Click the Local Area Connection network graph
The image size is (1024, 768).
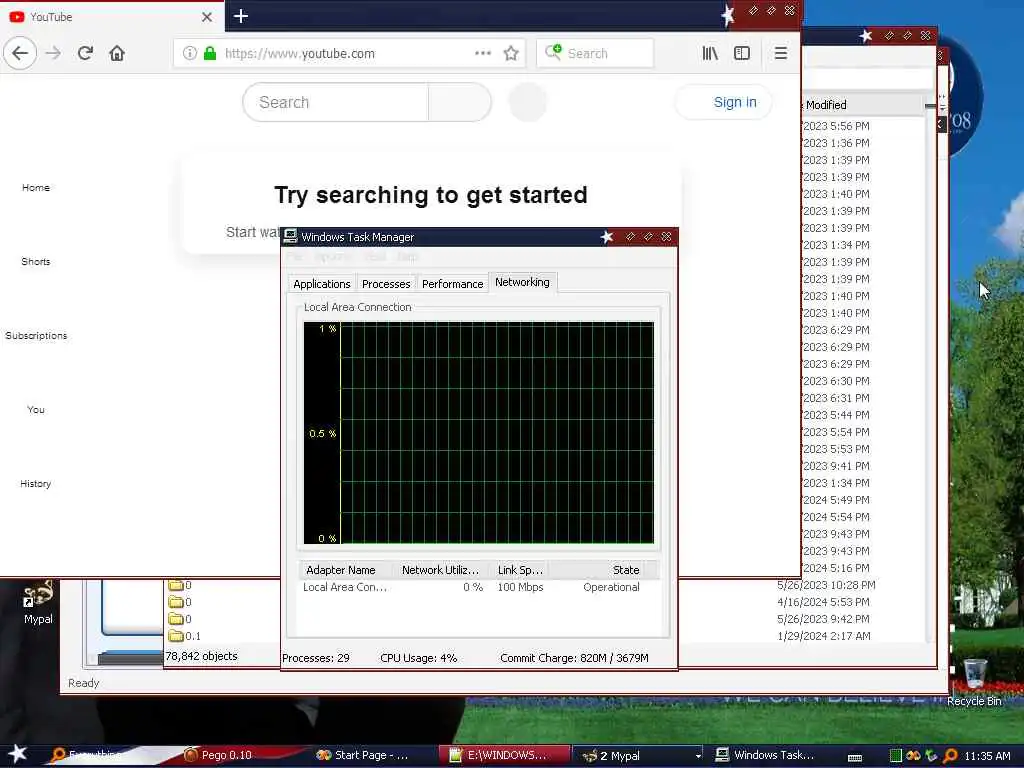tap(479, 432)
